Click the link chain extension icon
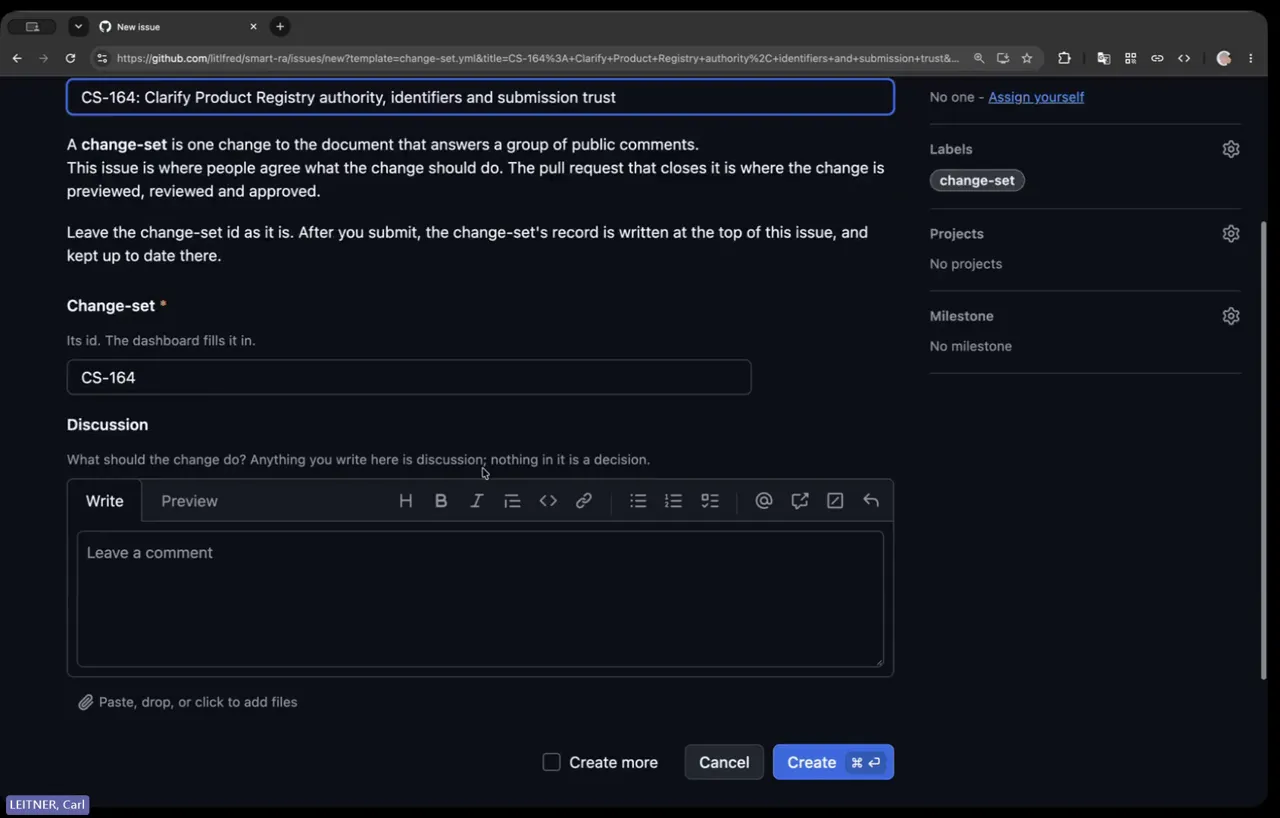1280x818 pixels. 1157,58
